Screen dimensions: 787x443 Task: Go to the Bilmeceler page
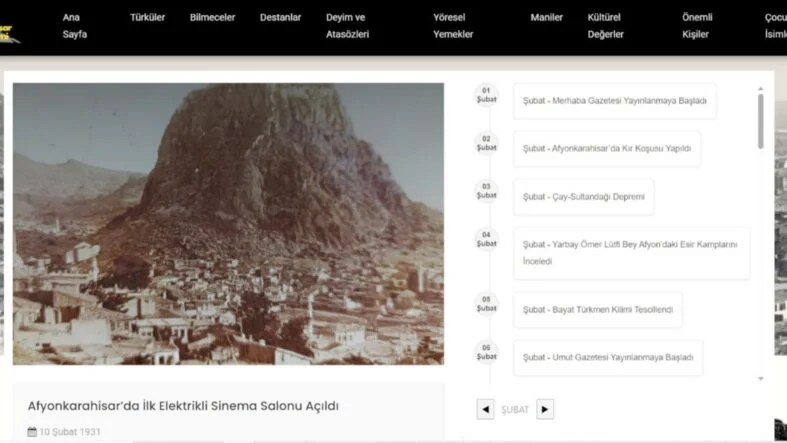[212, 18]
